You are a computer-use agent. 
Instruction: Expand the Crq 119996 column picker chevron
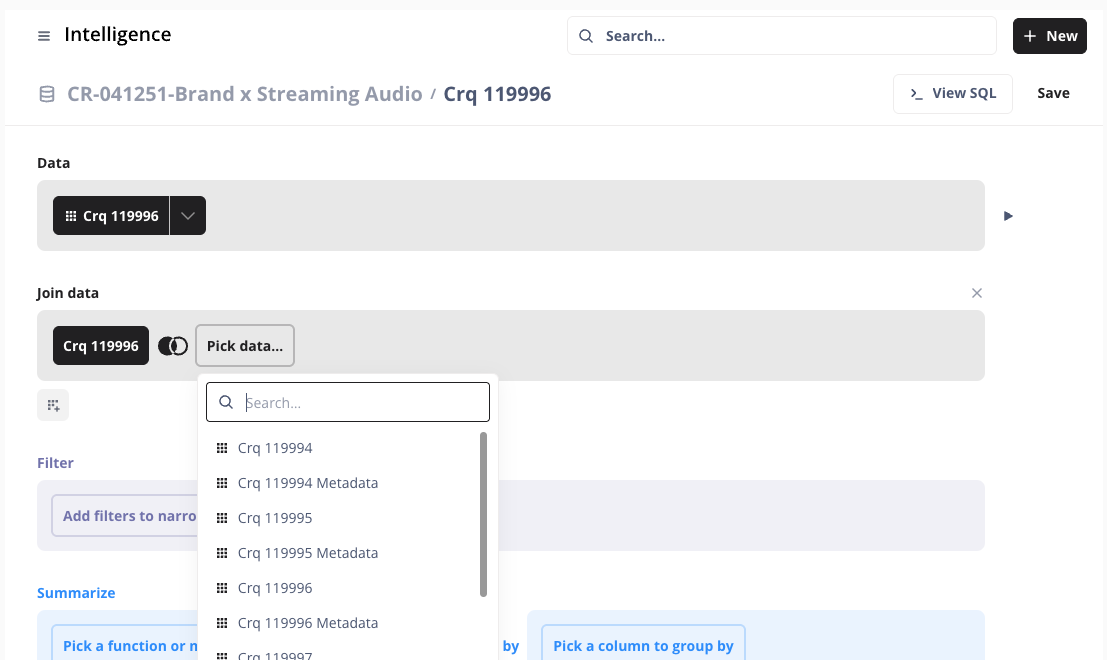188,216
